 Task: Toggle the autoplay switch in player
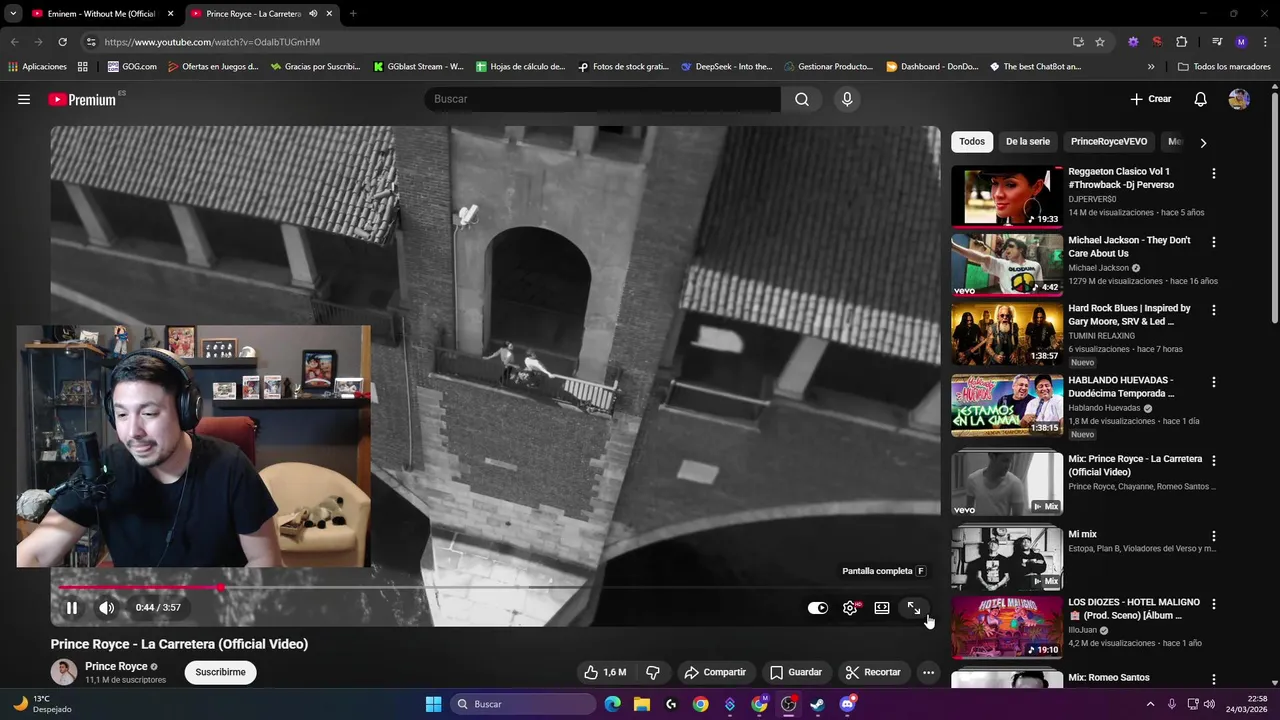point(818,607)
